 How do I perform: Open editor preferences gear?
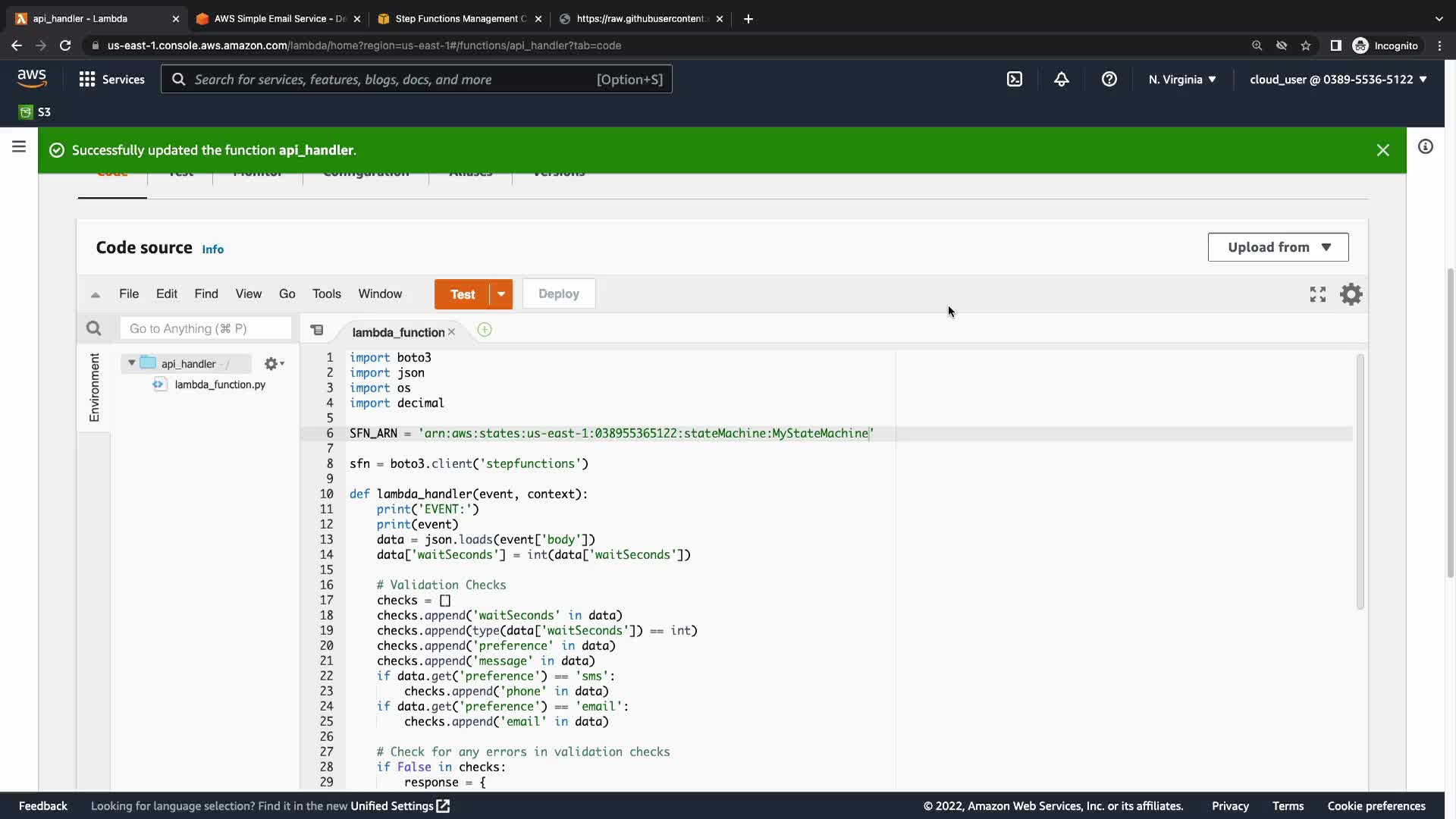[1351, 294]
